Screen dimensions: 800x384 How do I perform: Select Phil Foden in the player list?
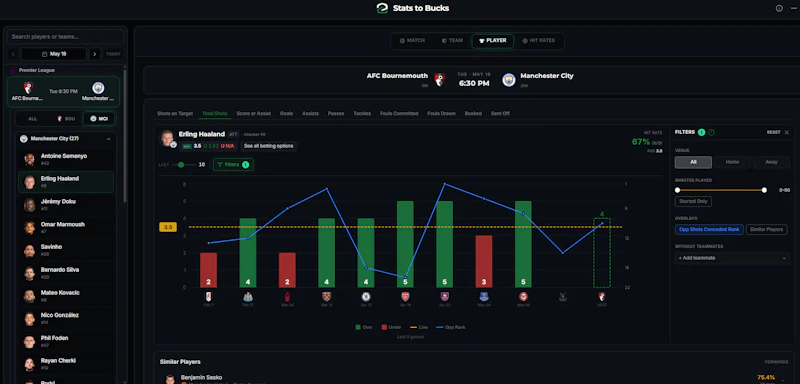coord(66,341)
